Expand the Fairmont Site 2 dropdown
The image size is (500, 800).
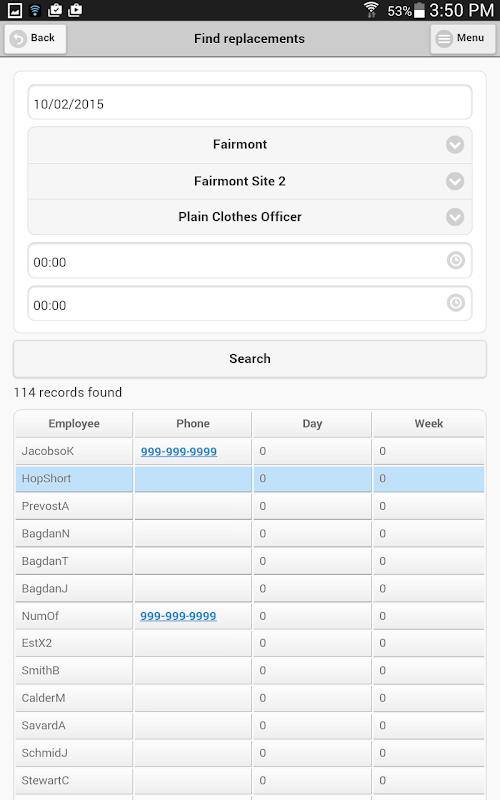[249, 181]
